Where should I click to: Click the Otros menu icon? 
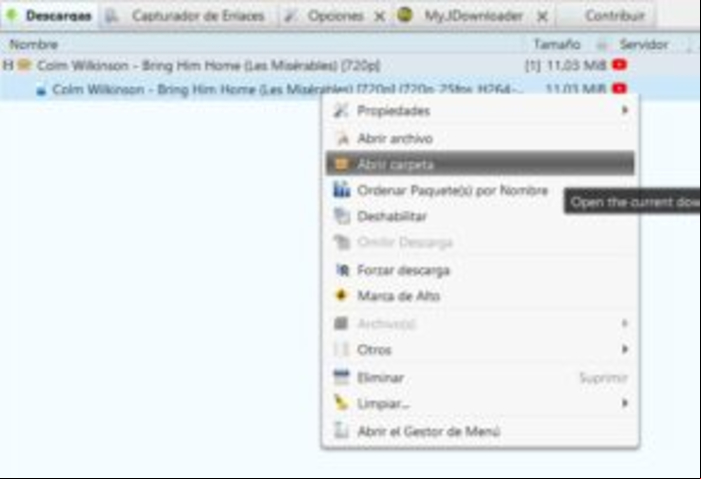pos(342,349)
